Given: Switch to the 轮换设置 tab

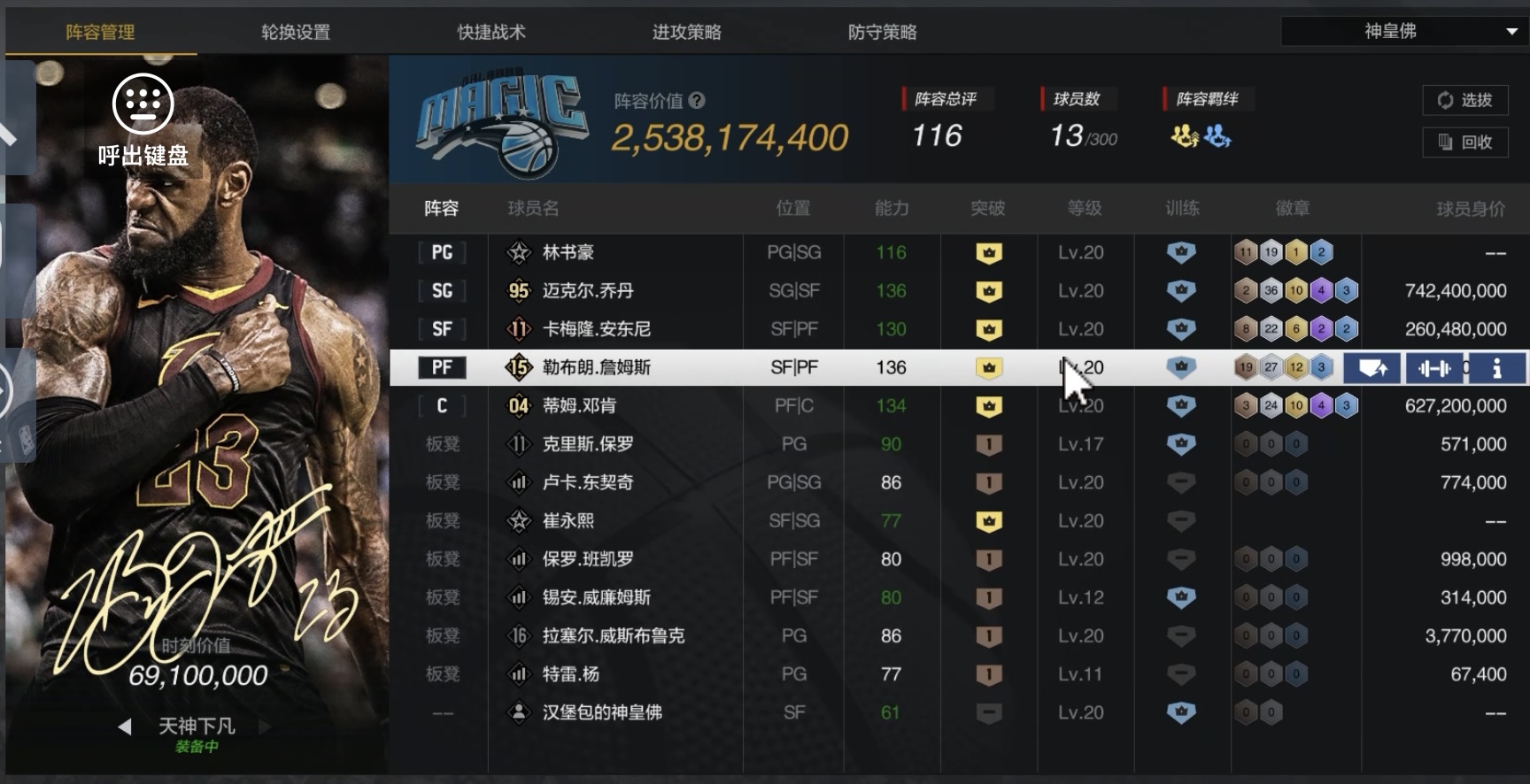Looking at the screenshot, I should pyautogui.click(x=296, y=32).
